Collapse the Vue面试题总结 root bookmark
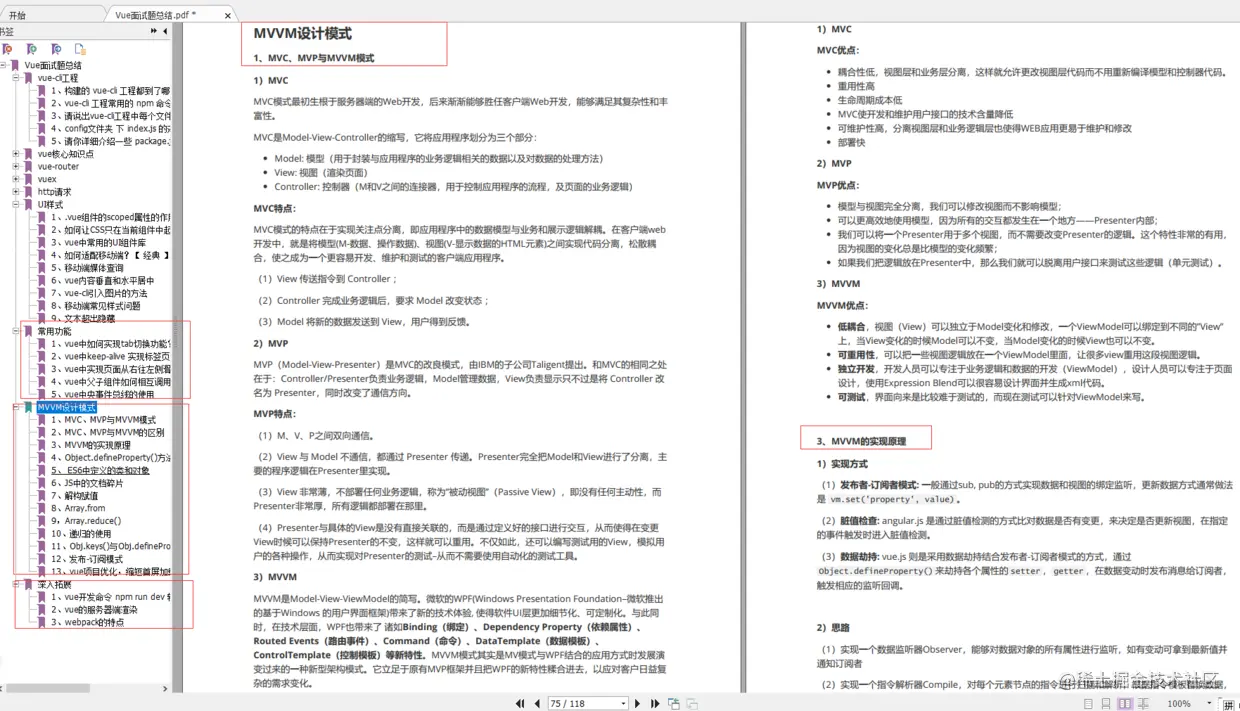 coord(4,65)
